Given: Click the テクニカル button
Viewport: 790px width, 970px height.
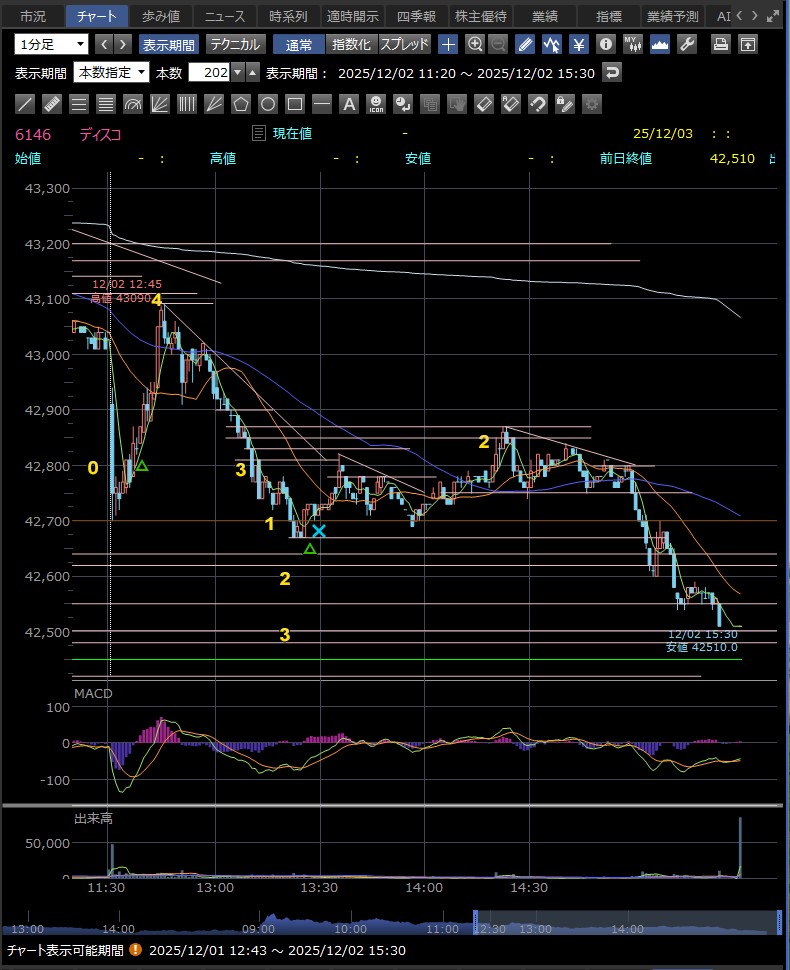Looking at the screenshot, I should point(235,44).
